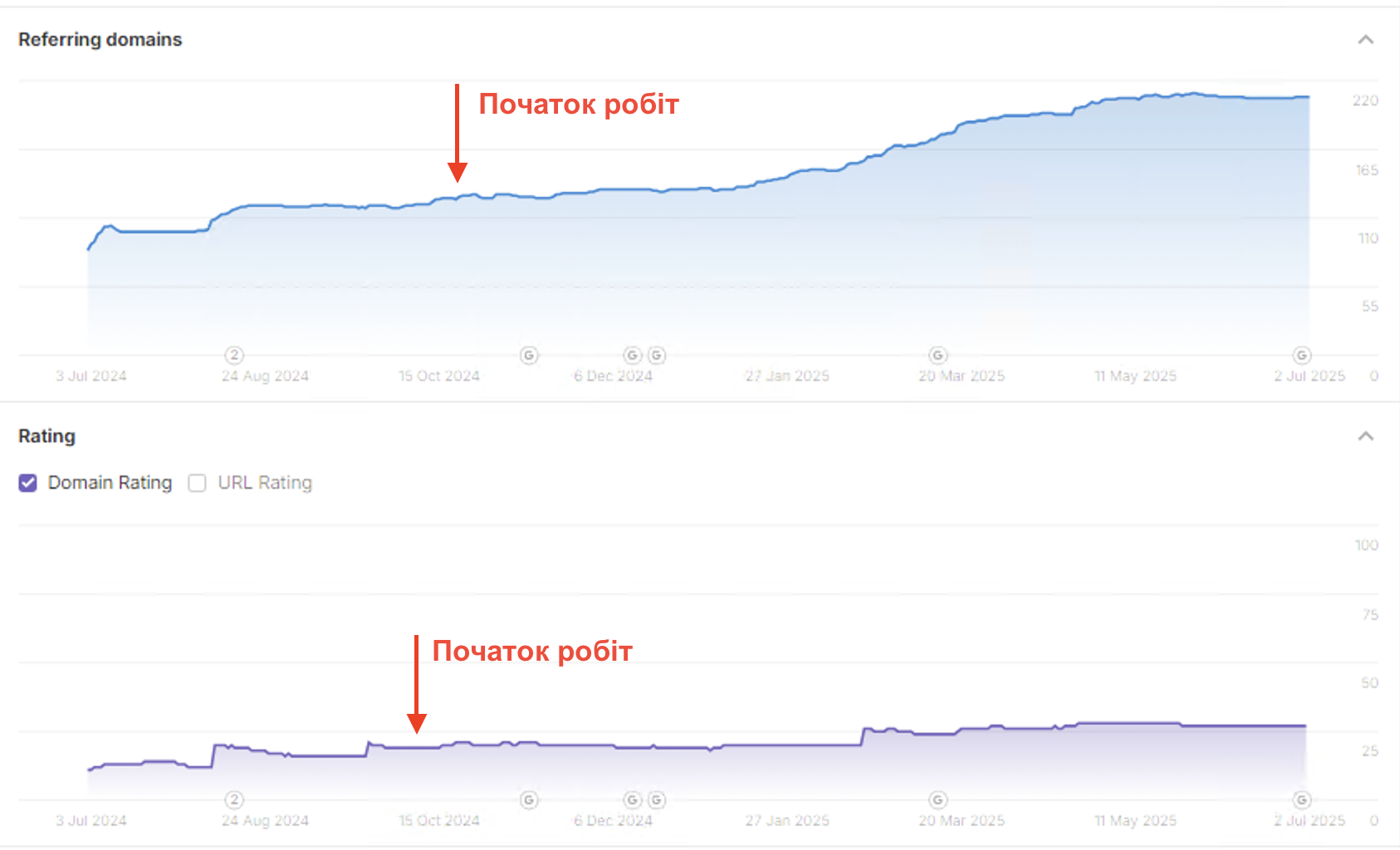This screenshot has width=1400, height=850.
Task: Click right G marker of pair above 6 Dec 2024, Rating chart
Action: coord(657,800)
